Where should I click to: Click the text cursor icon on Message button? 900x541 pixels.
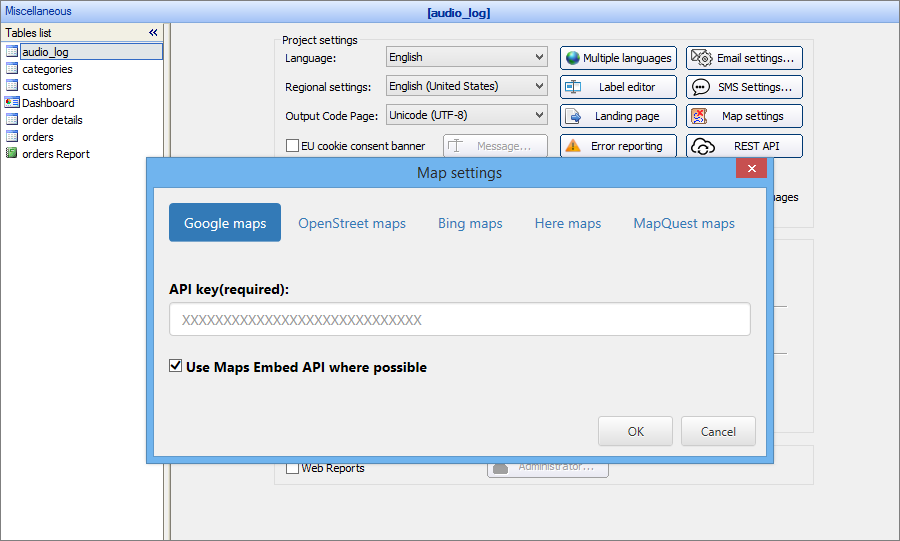click(x=455, y=146)
